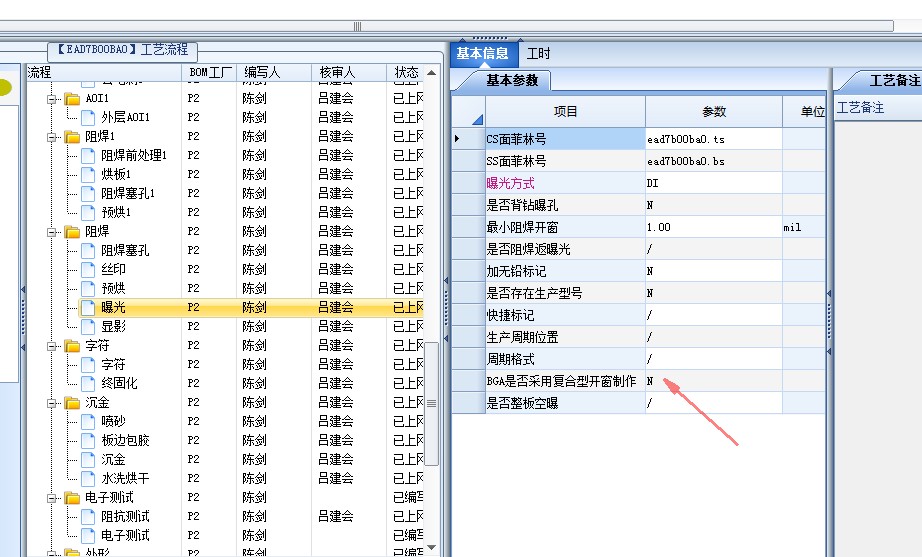The height and width of the screenshot is (557, 922).
Task: Select the 阻焊塞孔 process row
Action: 251,251
